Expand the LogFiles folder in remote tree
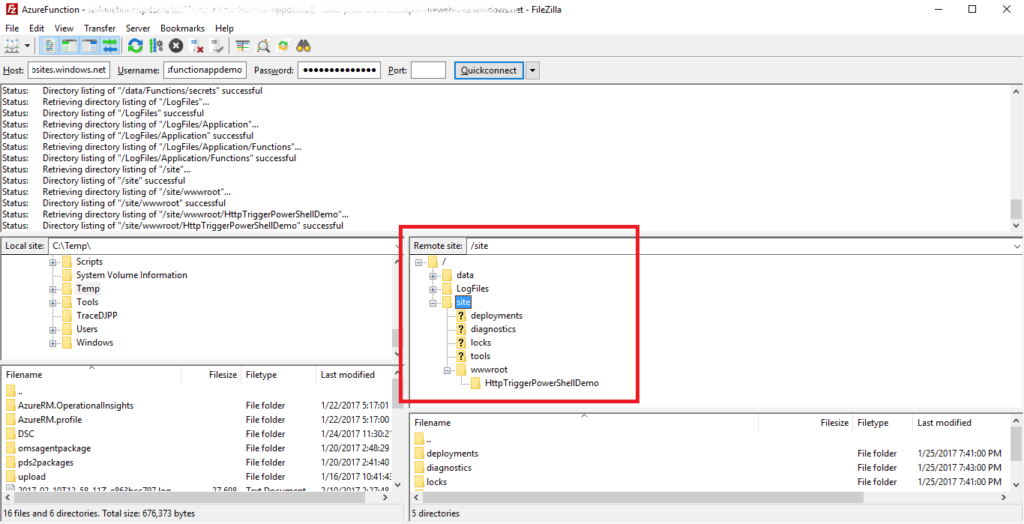This screenshot has height=524, width=1024. [433, 289]
